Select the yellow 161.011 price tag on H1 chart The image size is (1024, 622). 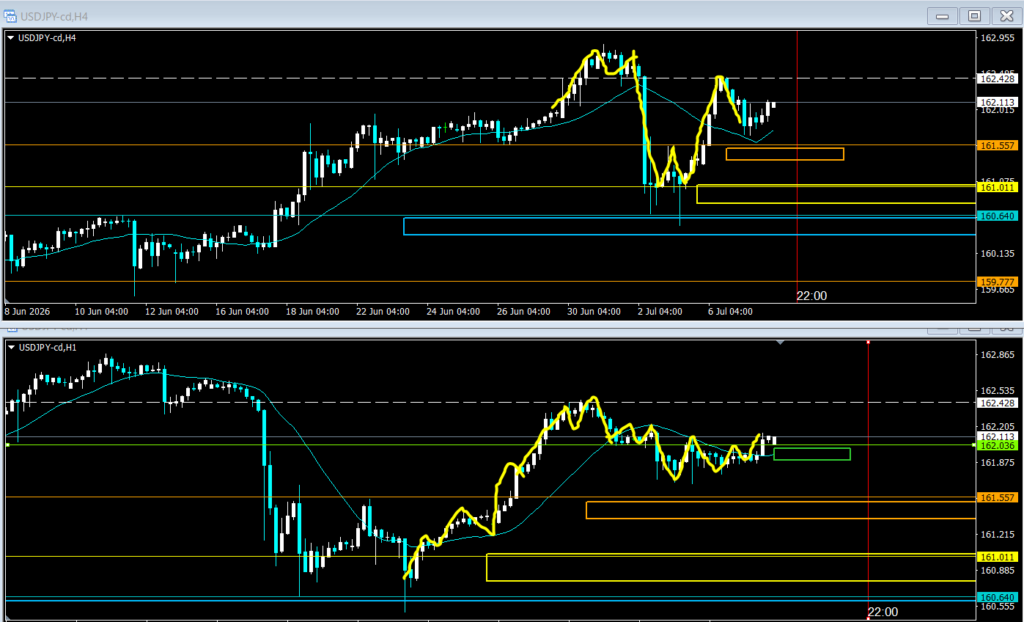(x=997, y=557)
